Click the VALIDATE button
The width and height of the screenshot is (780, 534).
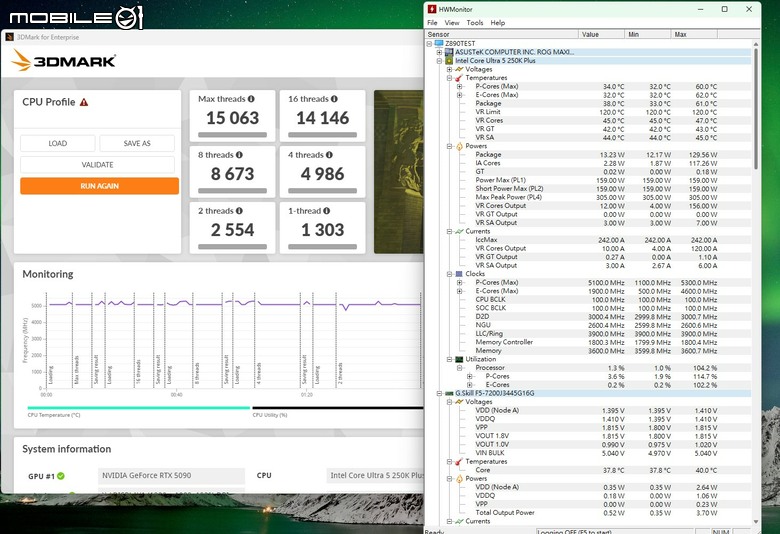click(x=98, y=165)
